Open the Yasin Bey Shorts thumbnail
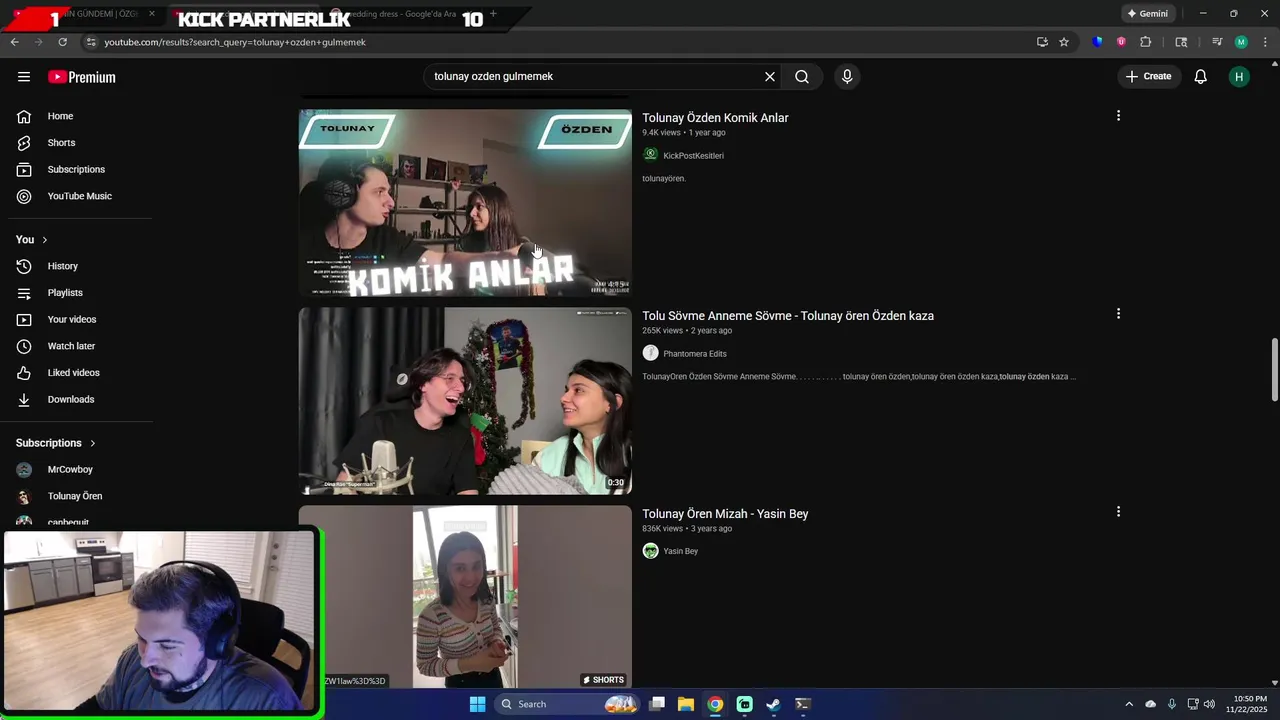The height and width of the screenshot is (720, 1280). click(x=465, y=597)
